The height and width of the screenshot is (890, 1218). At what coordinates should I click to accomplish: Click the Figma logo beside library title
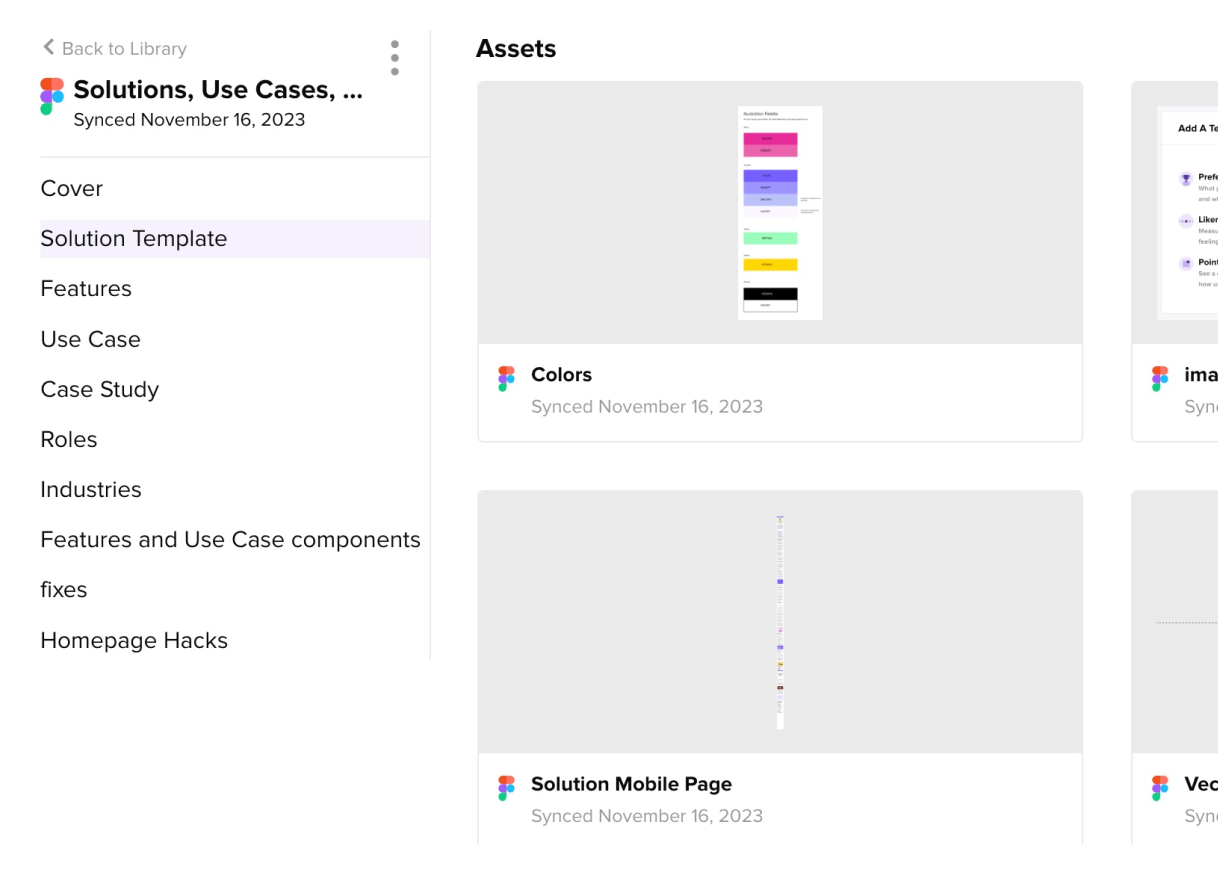click(52, 96)
